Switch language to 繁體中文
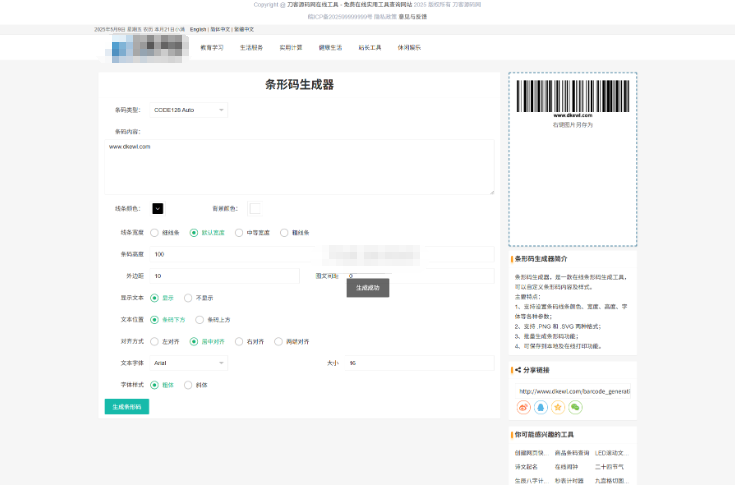 tap(244, 29)
